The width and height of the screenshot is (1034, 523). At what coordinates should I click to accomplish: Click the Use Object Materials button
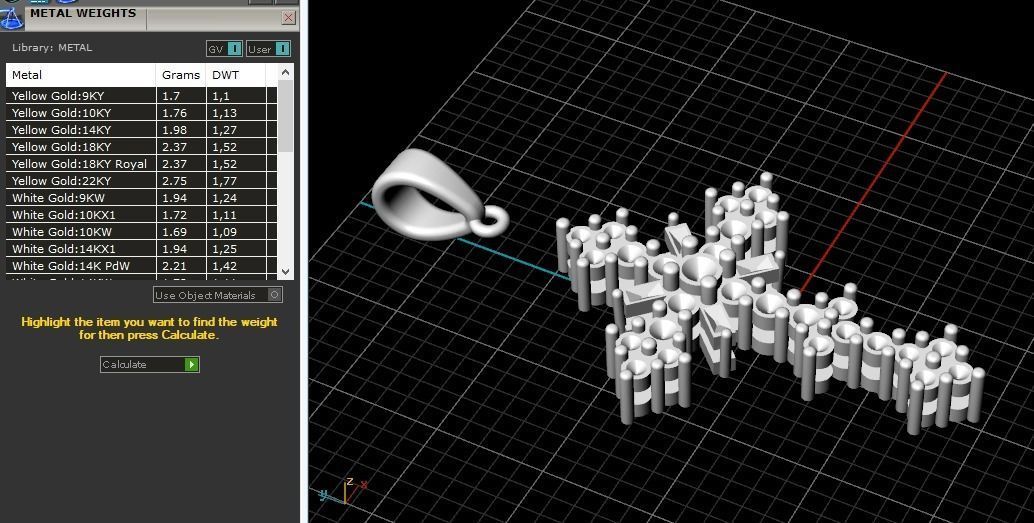(218, 295)
